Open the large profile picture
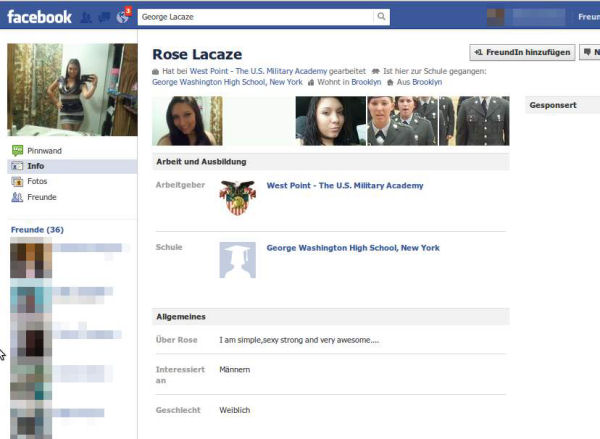Screen dimensions: 600x439 [x=72, y=90]
